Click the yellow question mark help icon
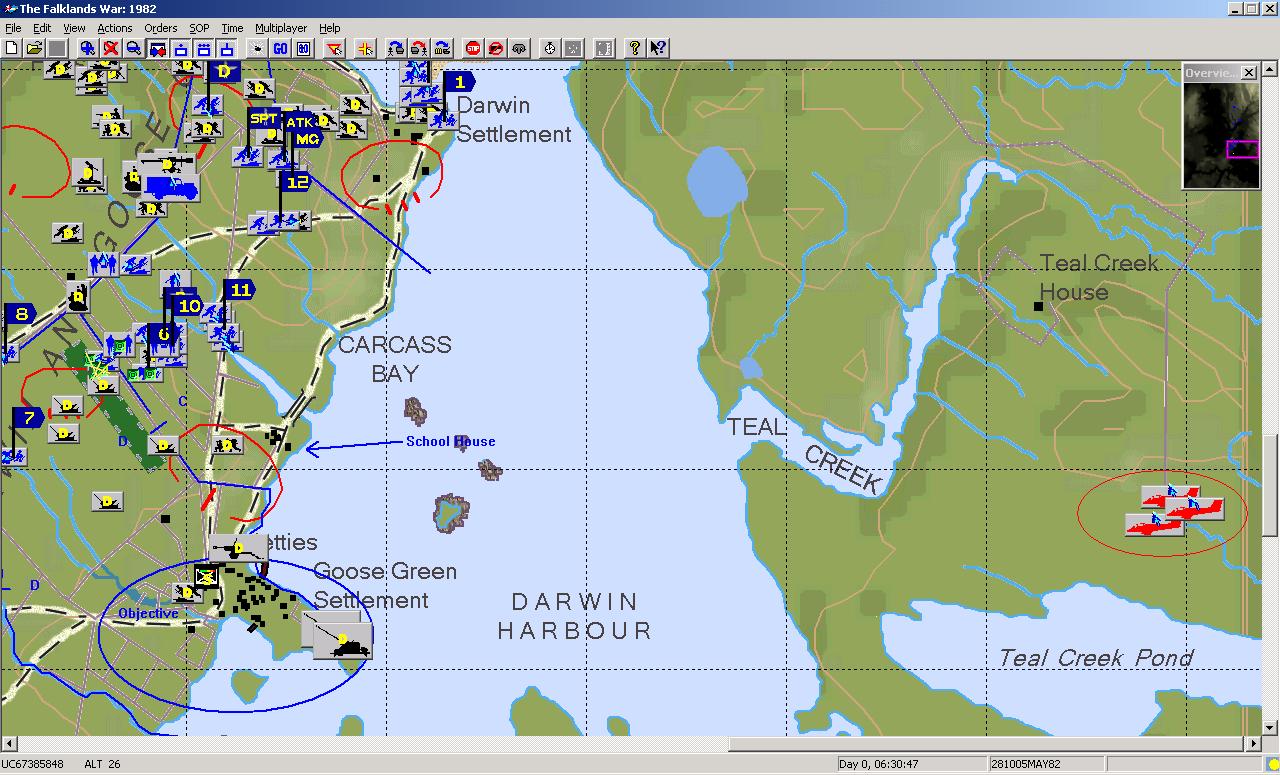Image resolution: width=1280 pixels, height=775 pixels. (634, 48)
